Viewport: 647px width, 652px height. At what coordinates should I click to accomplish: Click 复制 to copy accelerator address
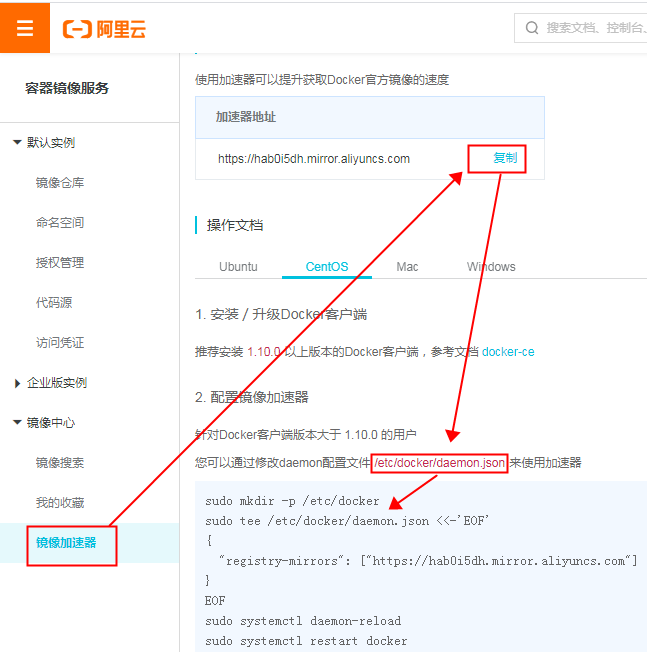(x=505, y=158)
